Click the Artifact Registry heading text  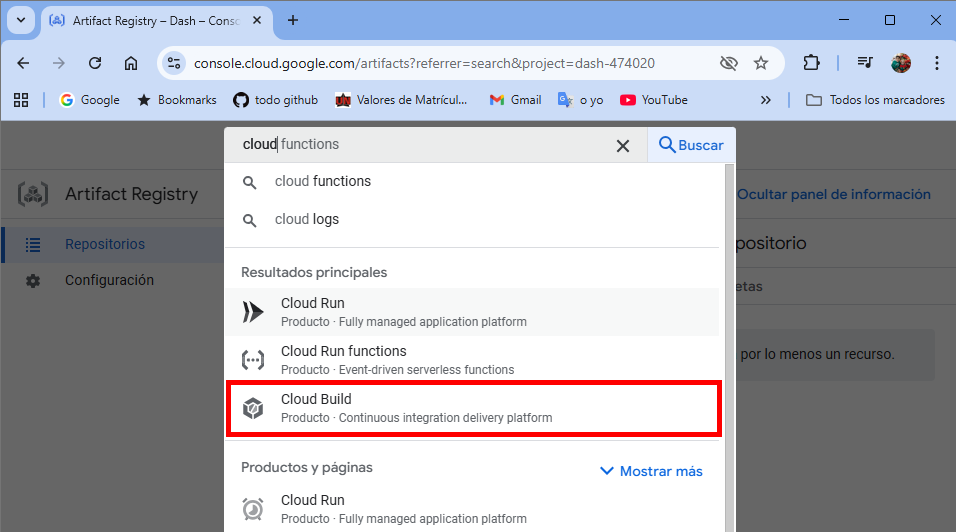[x=132, y=194]
